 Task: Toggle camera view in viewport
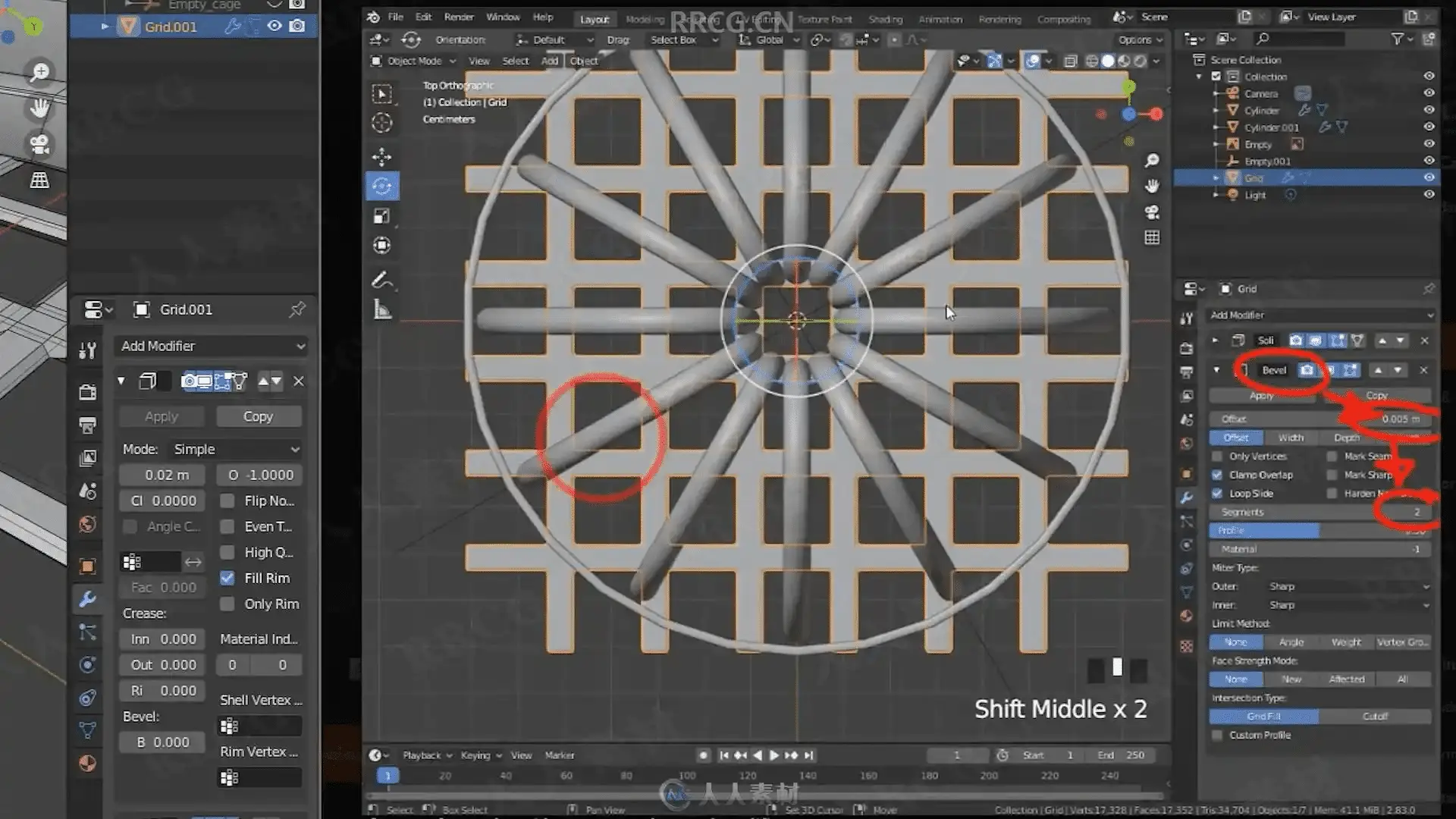[1152, 212]
